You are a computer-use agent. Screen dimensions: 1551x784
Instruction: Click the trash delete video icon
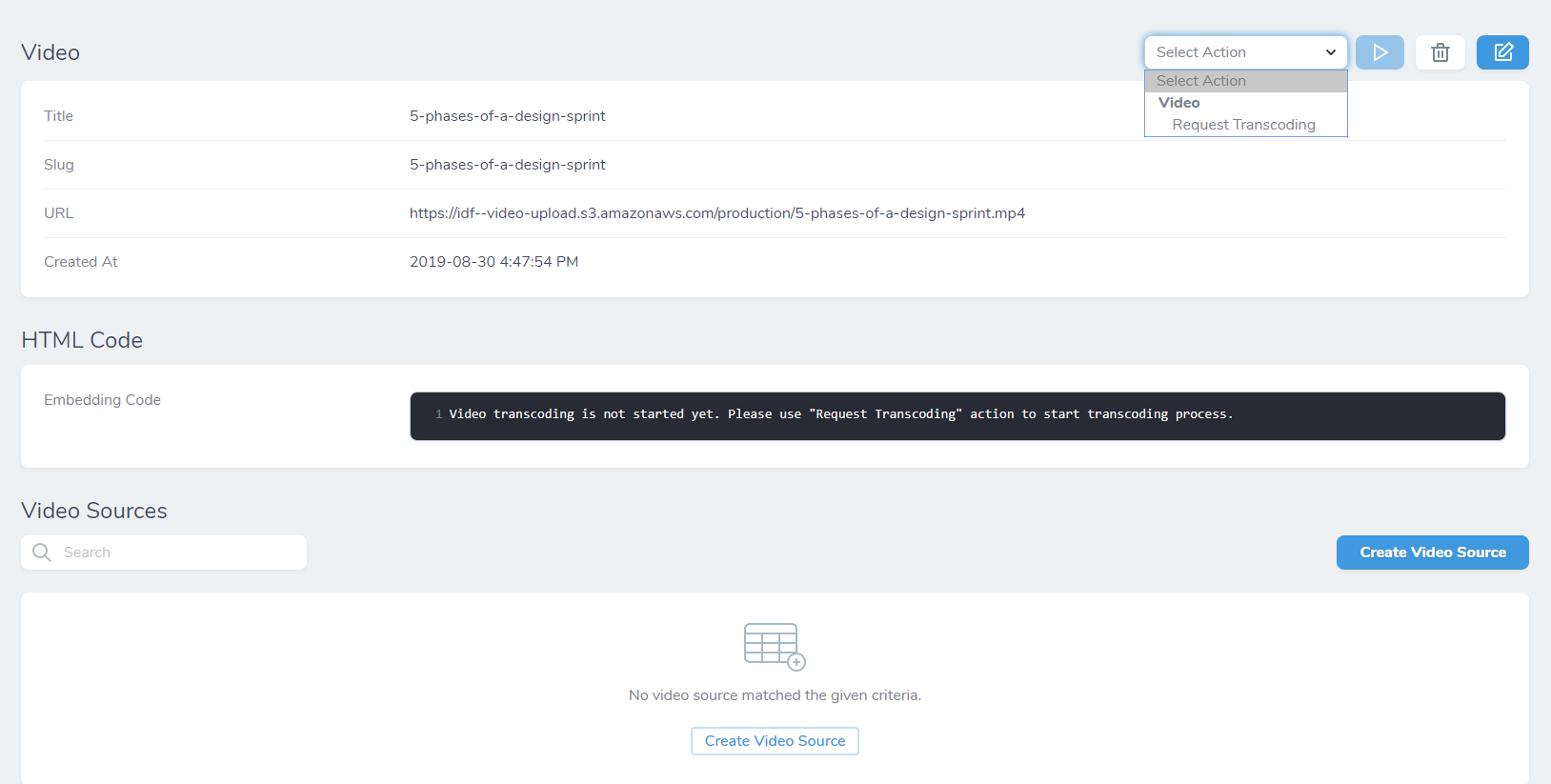pos(1440,52)
